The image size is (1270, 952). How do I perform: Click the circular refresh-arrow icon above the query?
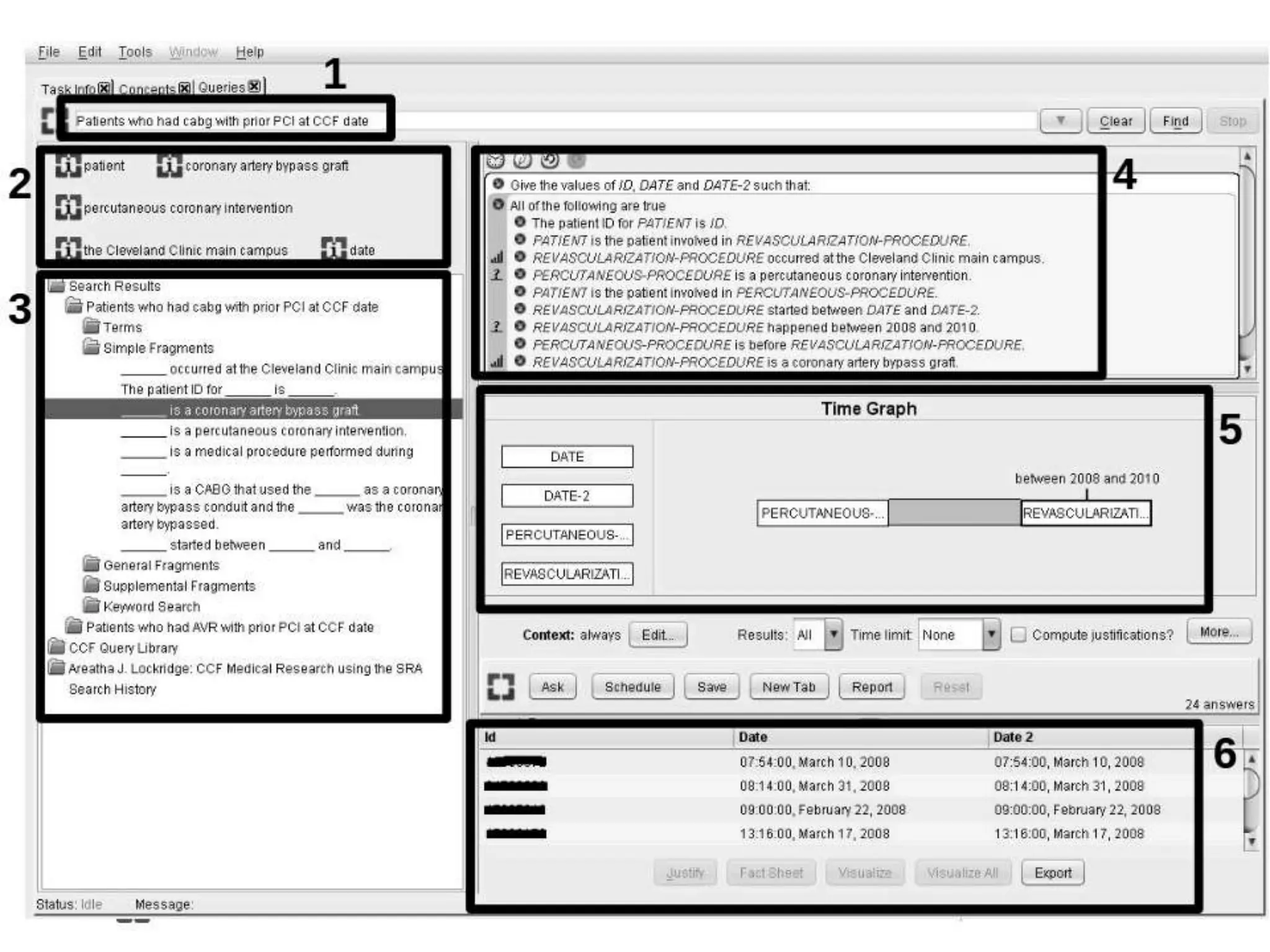coord(549,161)
